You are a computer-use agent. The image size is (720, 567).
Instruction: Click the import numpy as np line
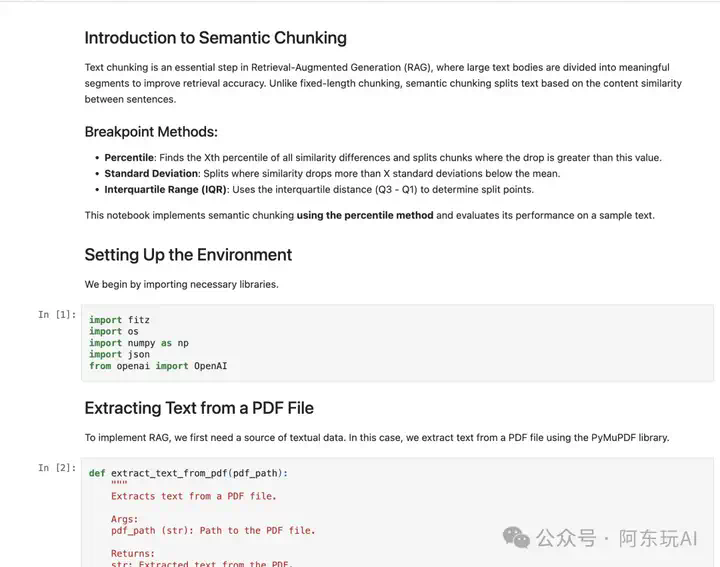(139, 343)
